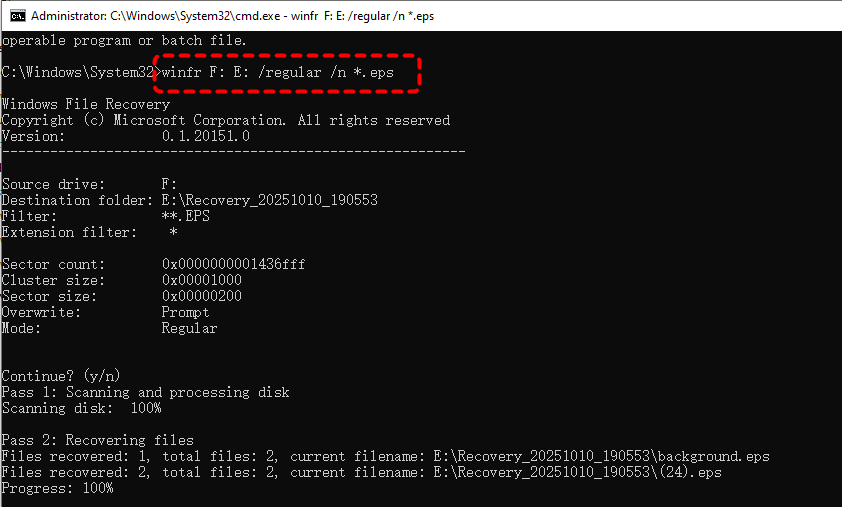Screen dimensions: 842x507
Task: Click the C:\Windows\System32 prompt path
Action: click(78, 72)
